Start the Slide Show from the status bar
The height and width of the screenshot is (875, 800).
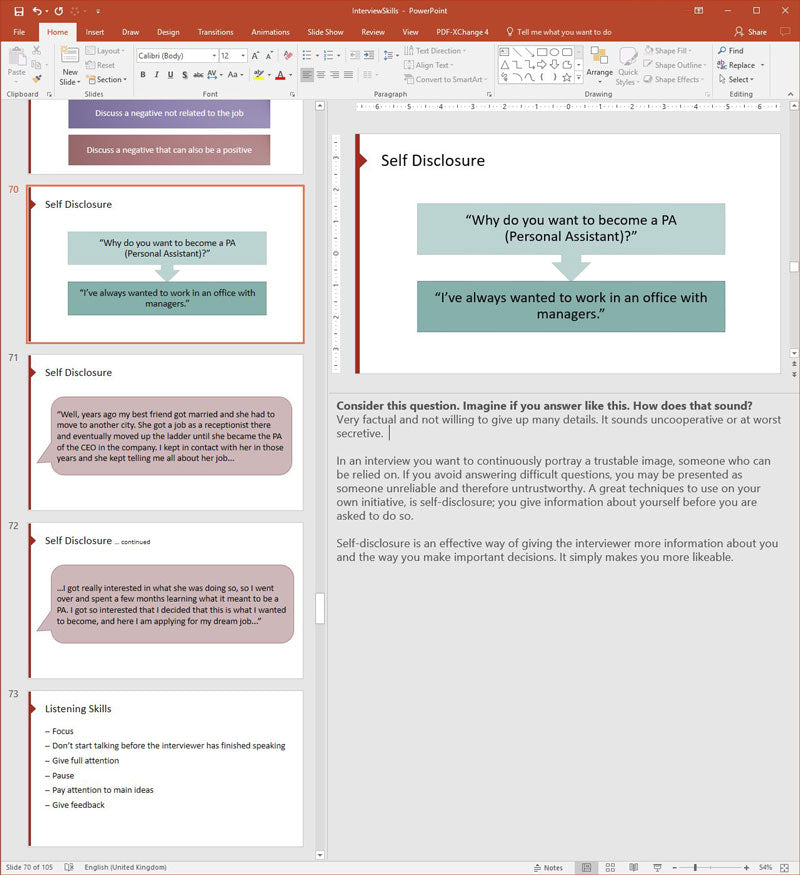[657, 867]
